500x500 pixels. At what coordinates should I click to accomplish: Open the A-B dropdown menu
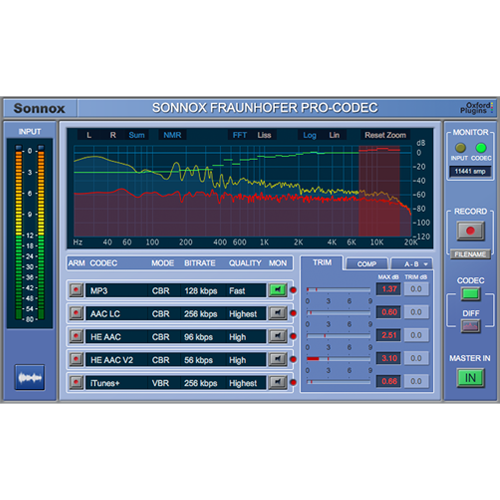point(412,264)
